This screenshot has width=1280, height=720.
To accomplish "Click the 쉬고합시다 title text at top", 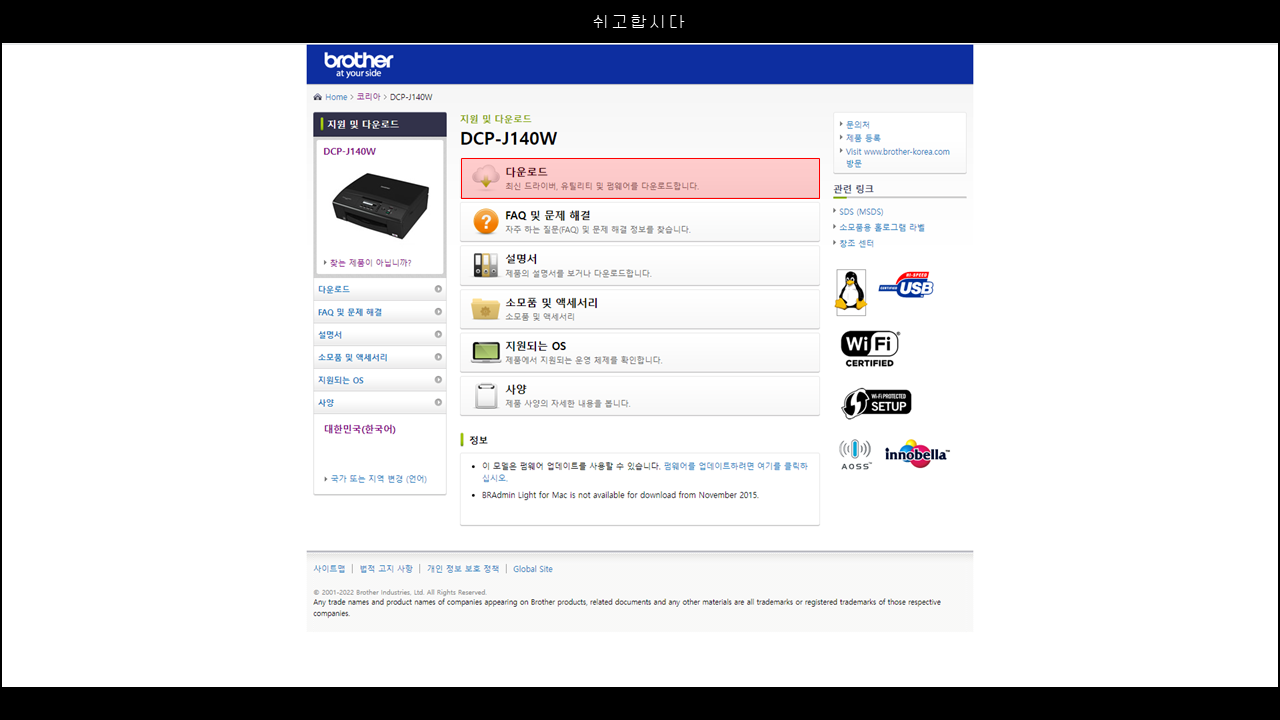I will (639, 21).
